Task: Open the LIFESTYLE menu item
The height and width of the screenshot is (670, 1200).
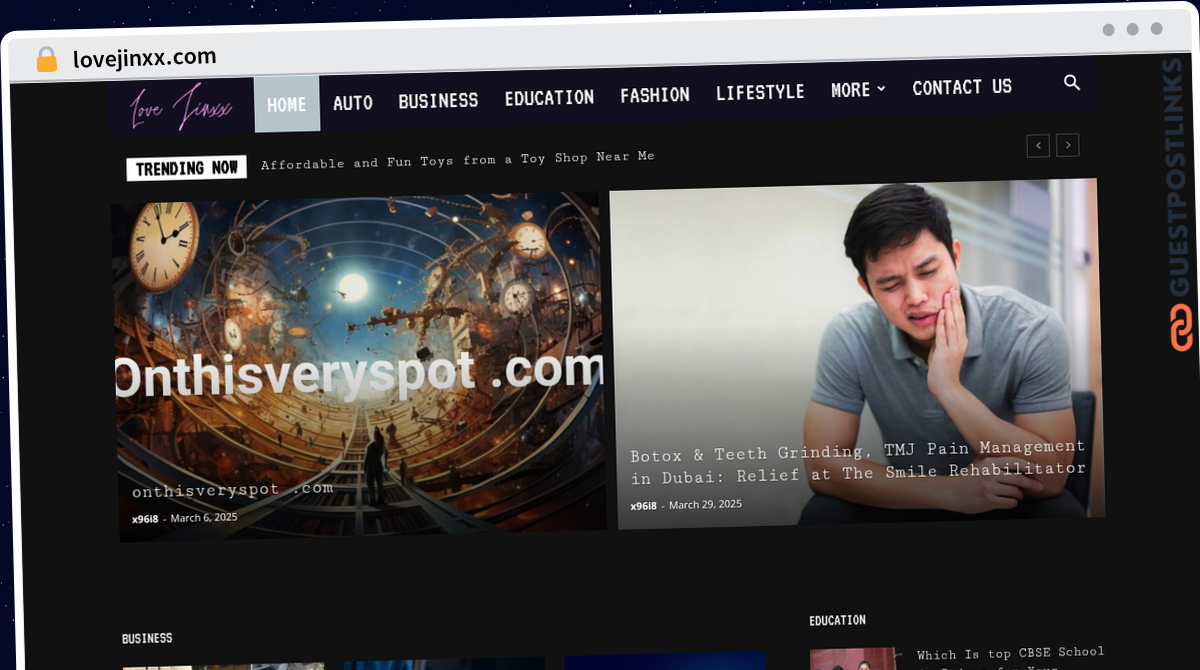Action: pos(760,92)
